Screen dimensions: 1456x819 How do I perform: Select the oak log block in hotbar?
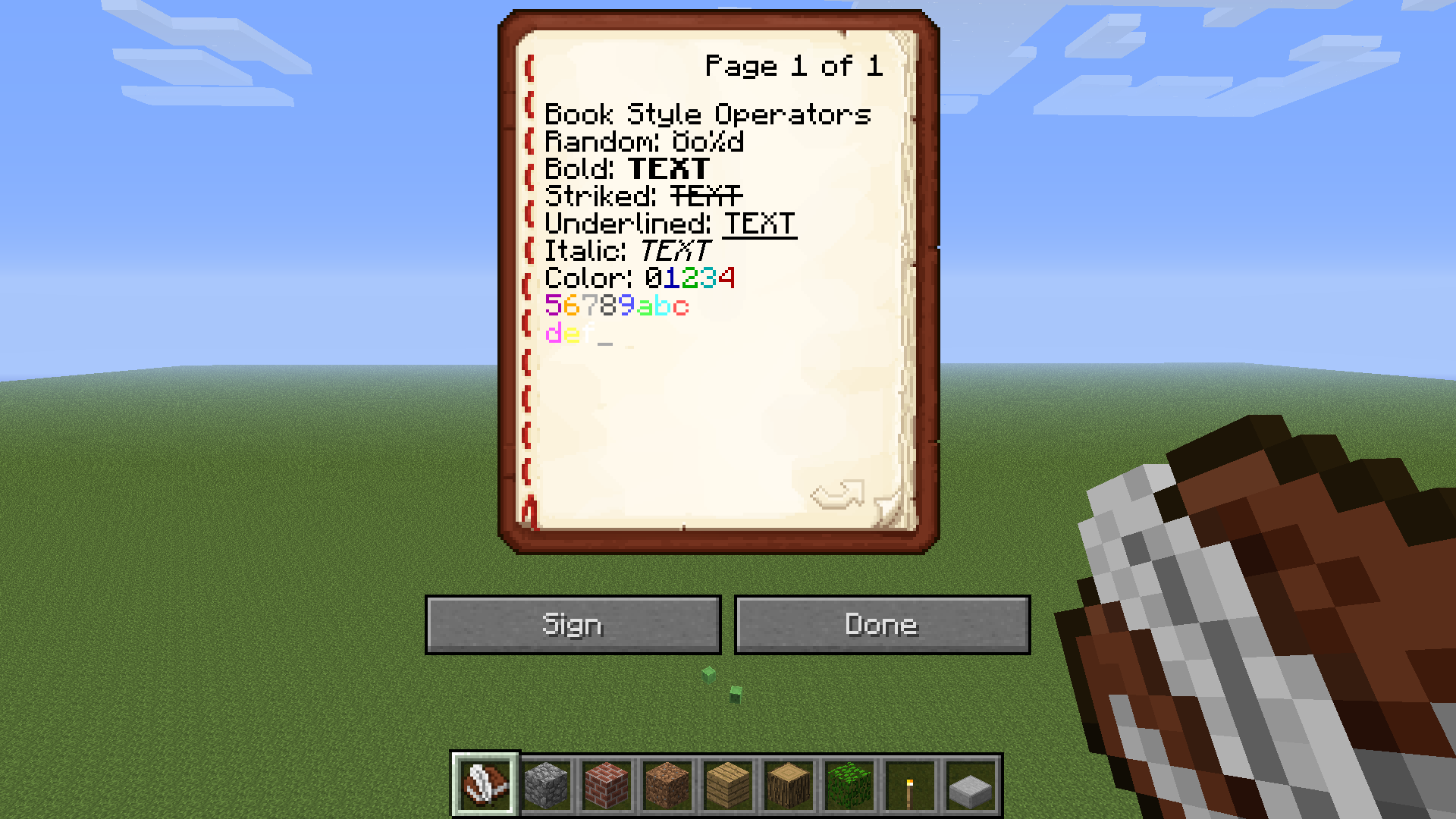[787, 785]
